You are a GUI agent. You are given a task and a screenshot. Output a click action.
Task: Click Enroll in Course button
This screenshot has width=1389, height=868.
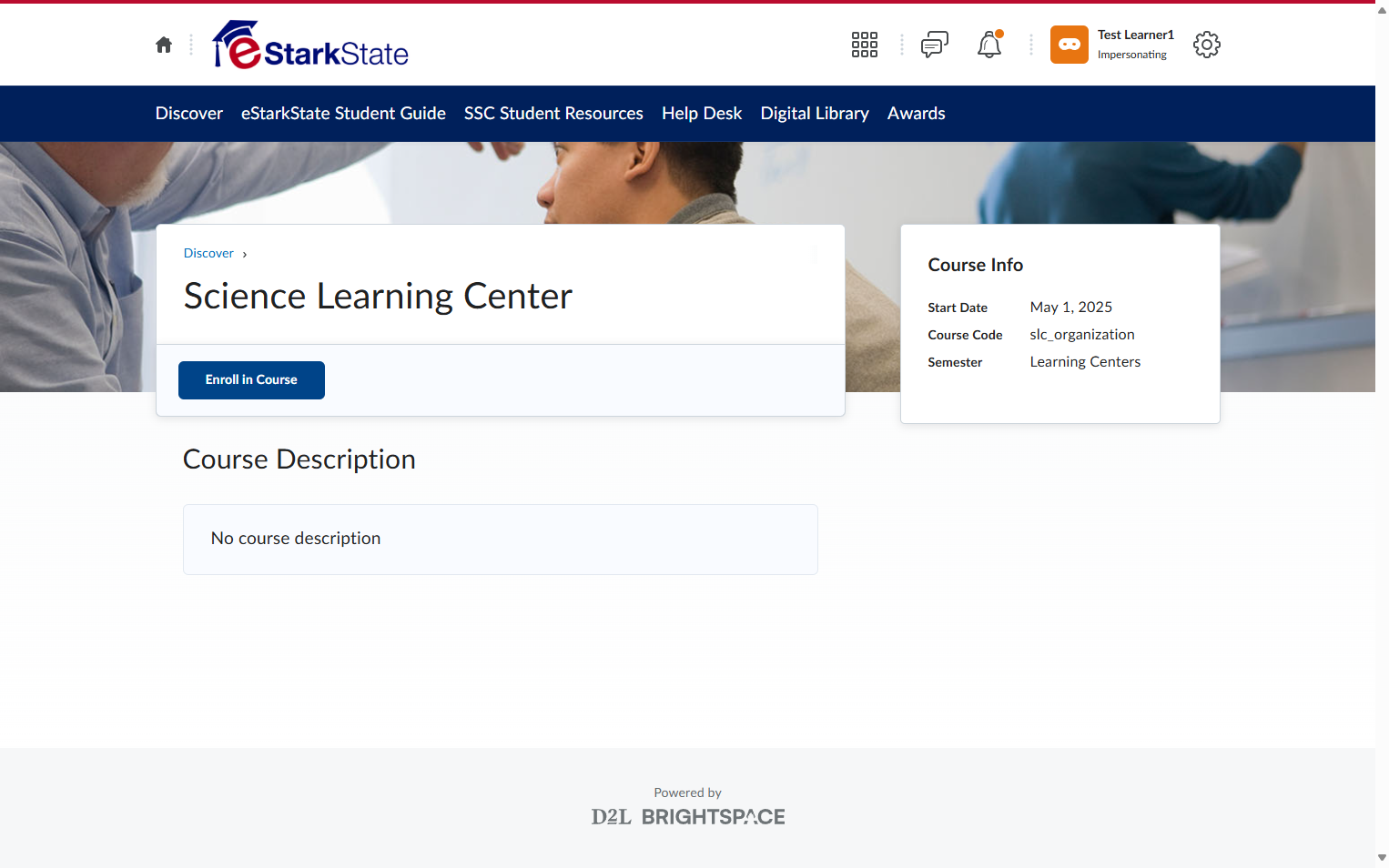click(251, 380)
